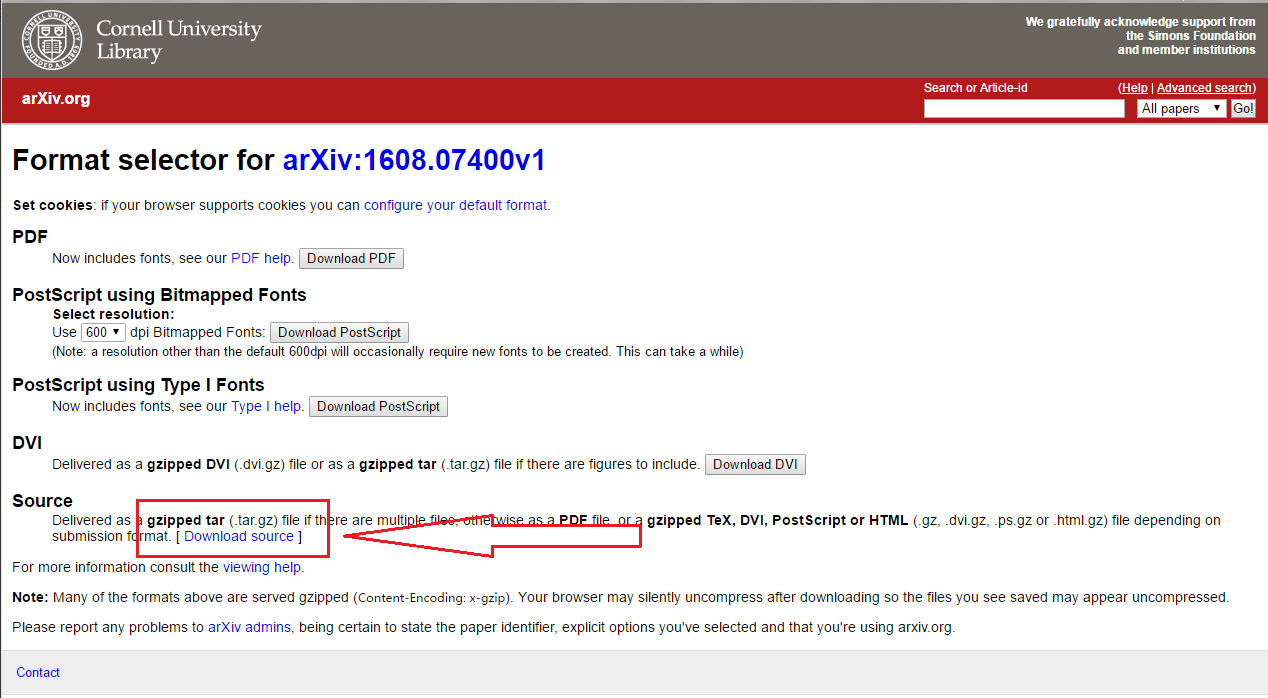Expand the 600 dpi resolution dropdown
The width and height of the screenshot is (1268, 698).
103,332
